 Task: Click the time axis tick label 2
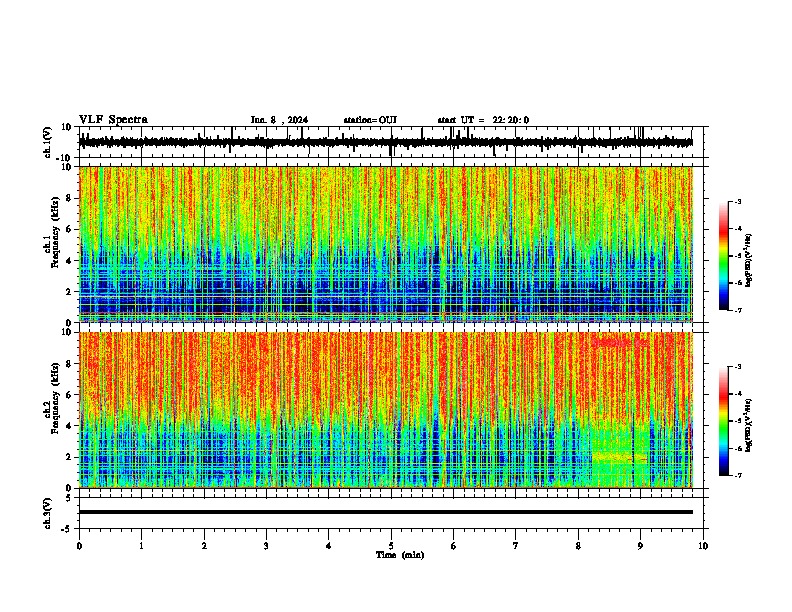pyautogui.click(x=204, y=546)
